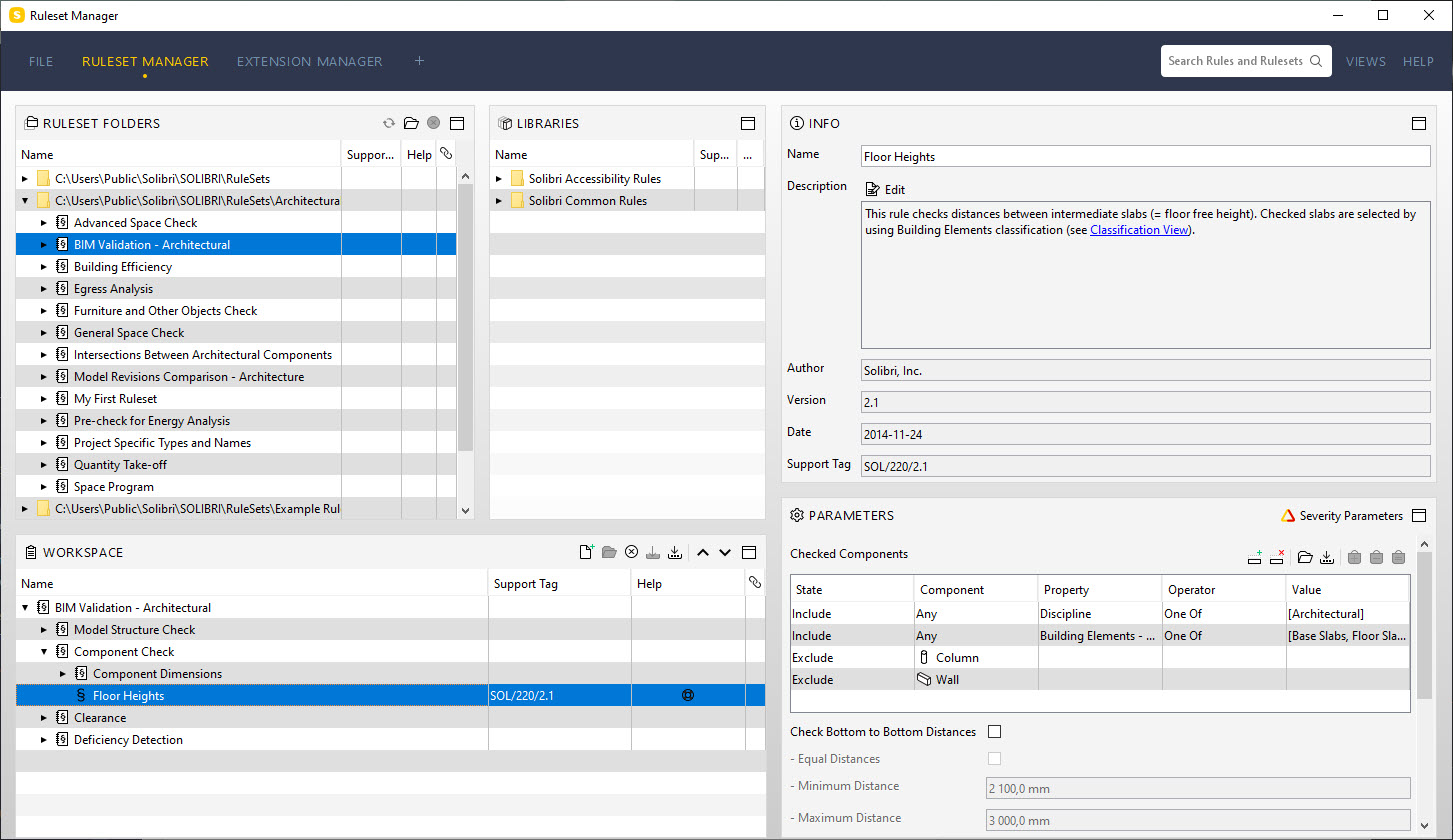The height and width of the screenshot is (840, 1453).
Task: Maximize the Libraries panel
Action: (747, 123)
